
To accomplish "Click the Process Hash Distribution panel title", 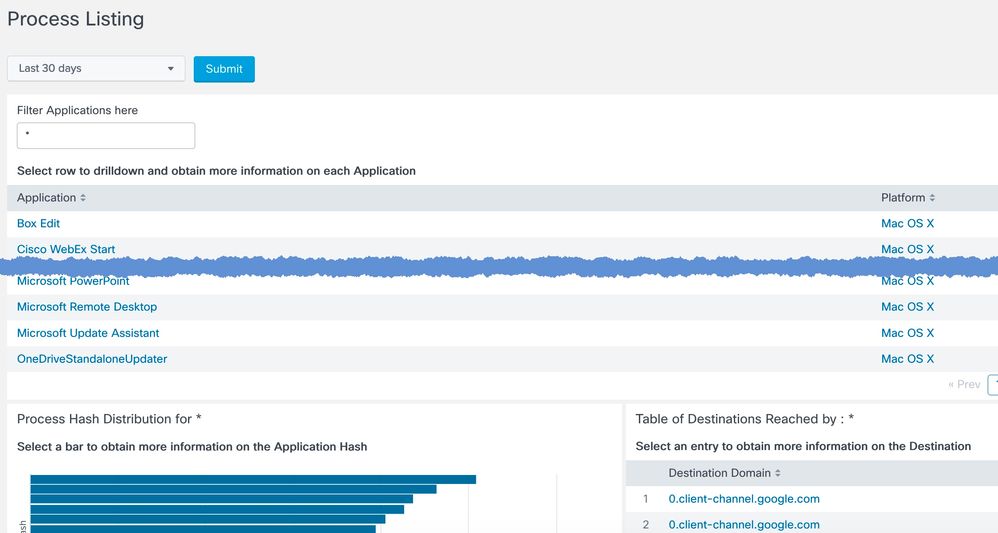I will (x=109, y=419).
